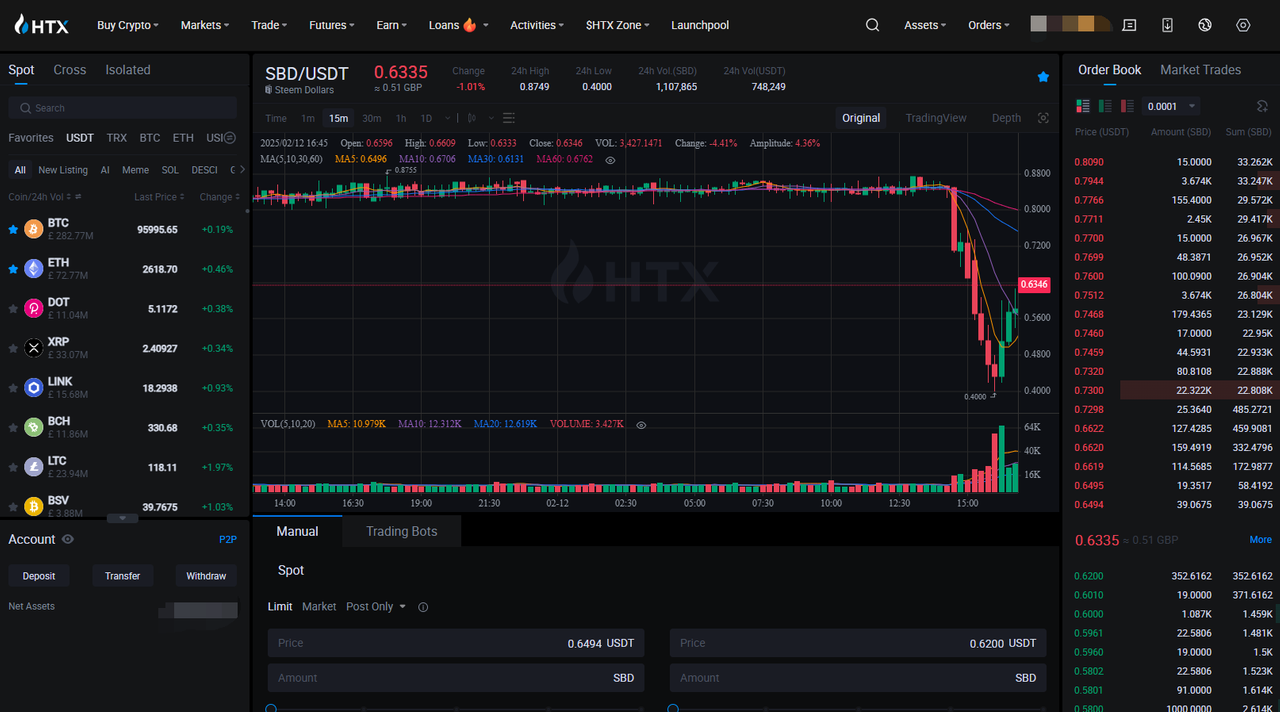Expand the $HTX Zone menu
This screenshot has width=1280, height=712.
click(617, 25)
